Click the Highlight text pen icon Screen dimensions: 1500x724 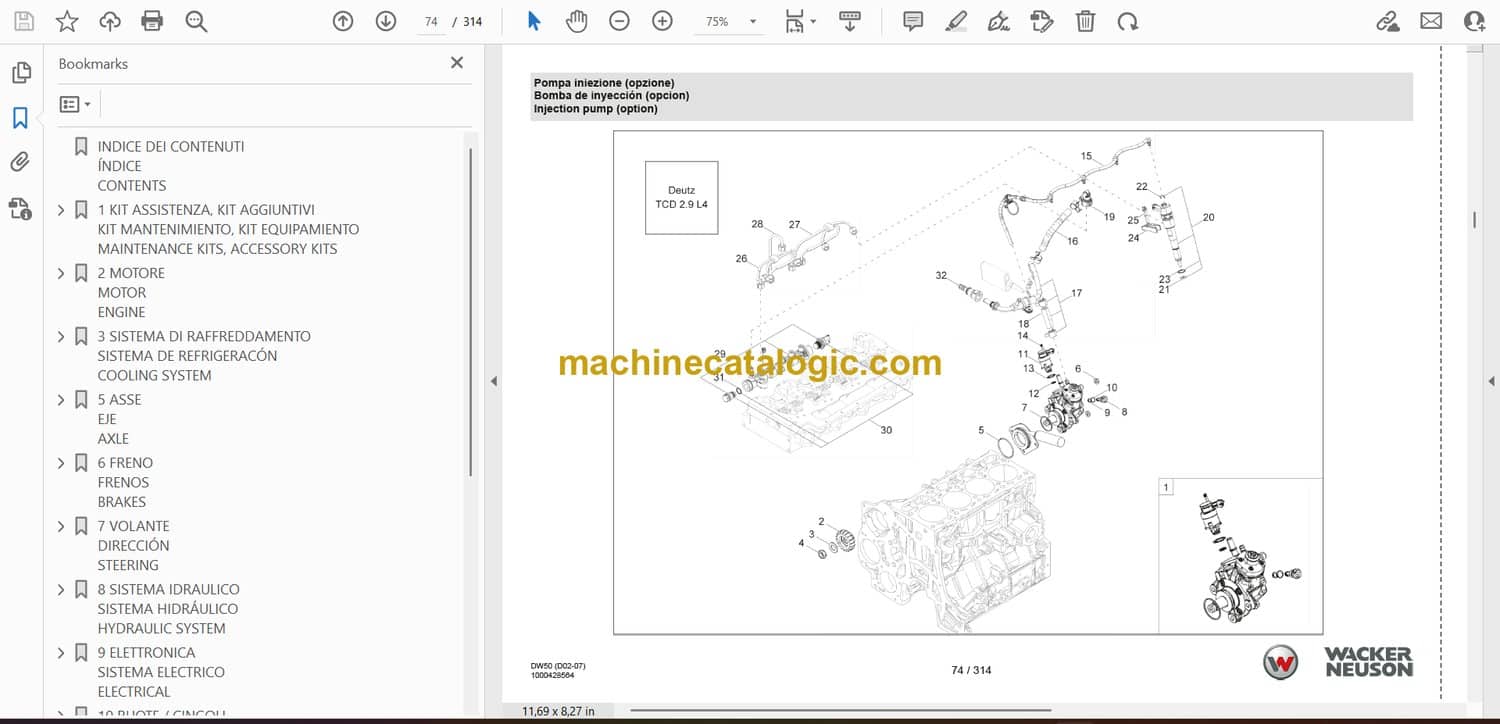956,21
